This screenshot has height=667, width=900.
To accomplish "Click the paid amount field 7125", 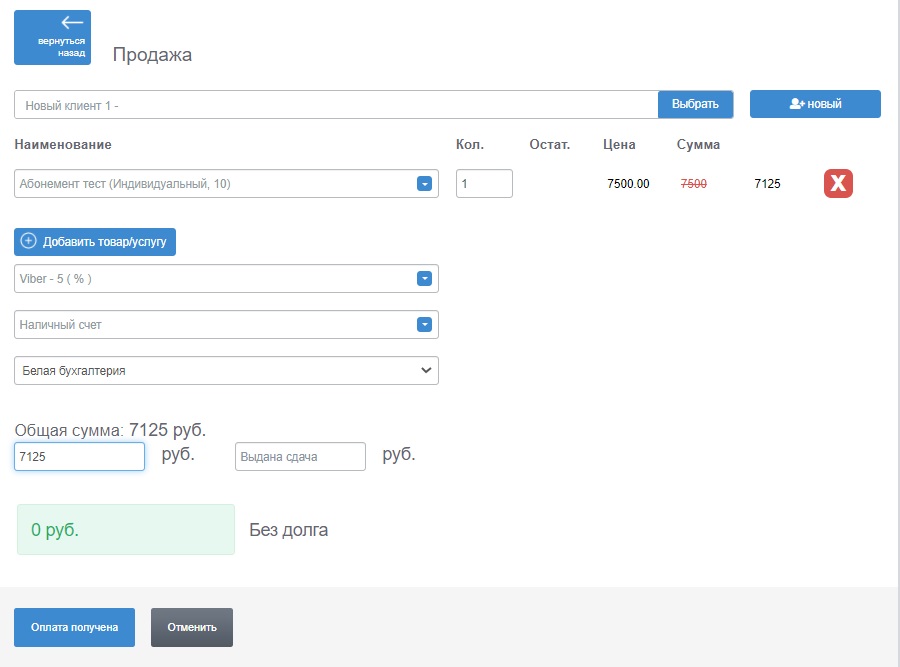I will pos(79,456).
